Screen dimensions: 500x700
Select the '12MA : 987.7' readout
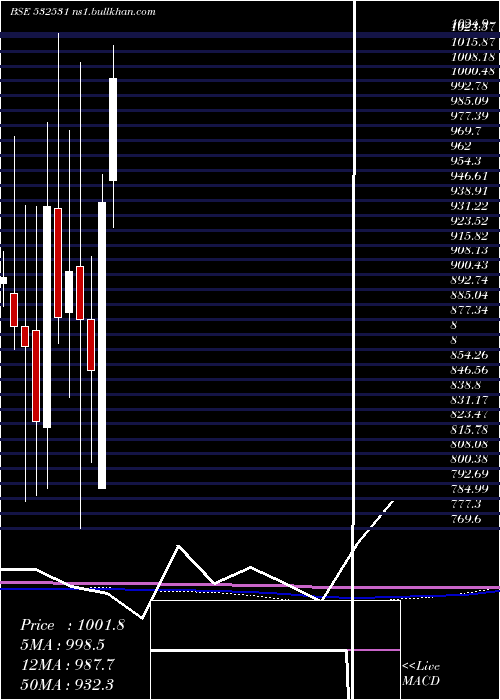[68, 664]
